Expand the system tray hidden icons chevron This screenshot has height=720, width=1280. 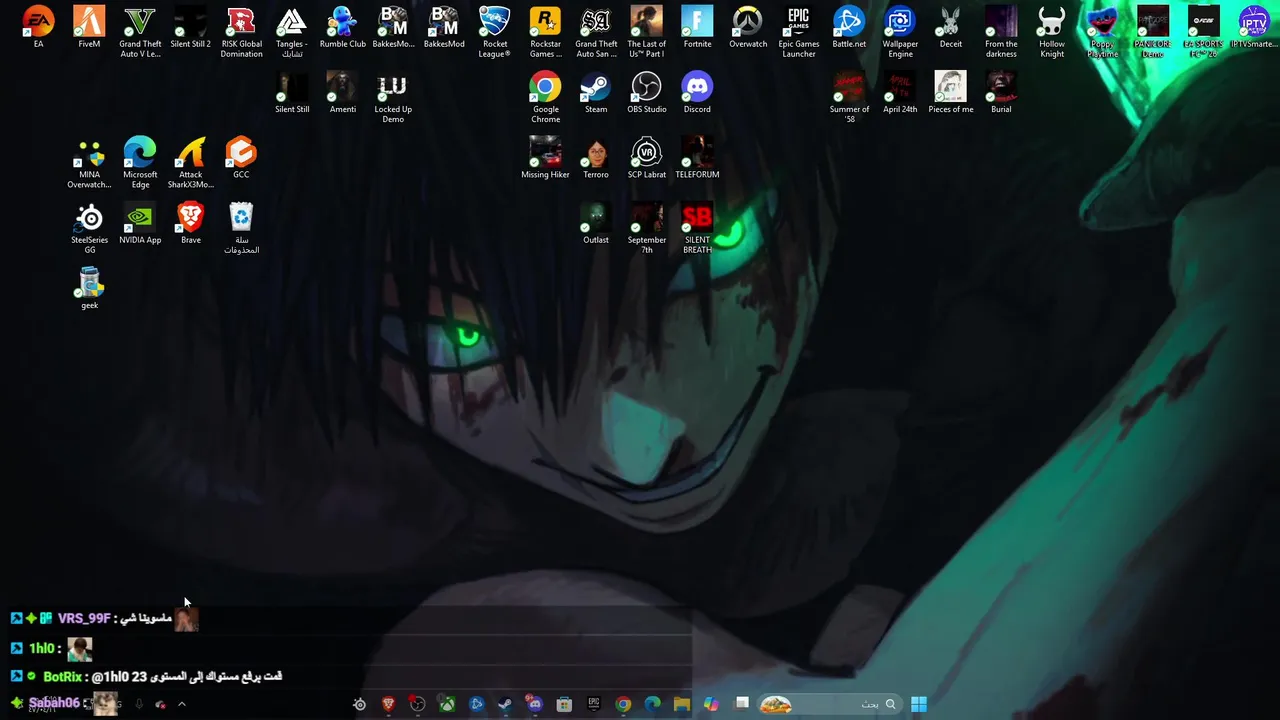[181, 704]
